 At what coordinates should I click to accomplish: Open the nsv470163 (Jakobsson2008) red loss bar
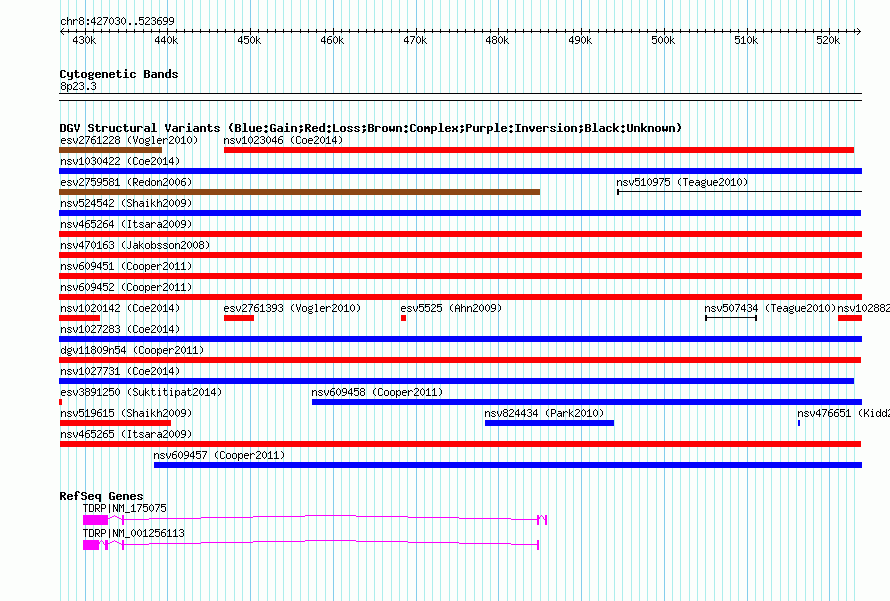click(x=460, y=255)
